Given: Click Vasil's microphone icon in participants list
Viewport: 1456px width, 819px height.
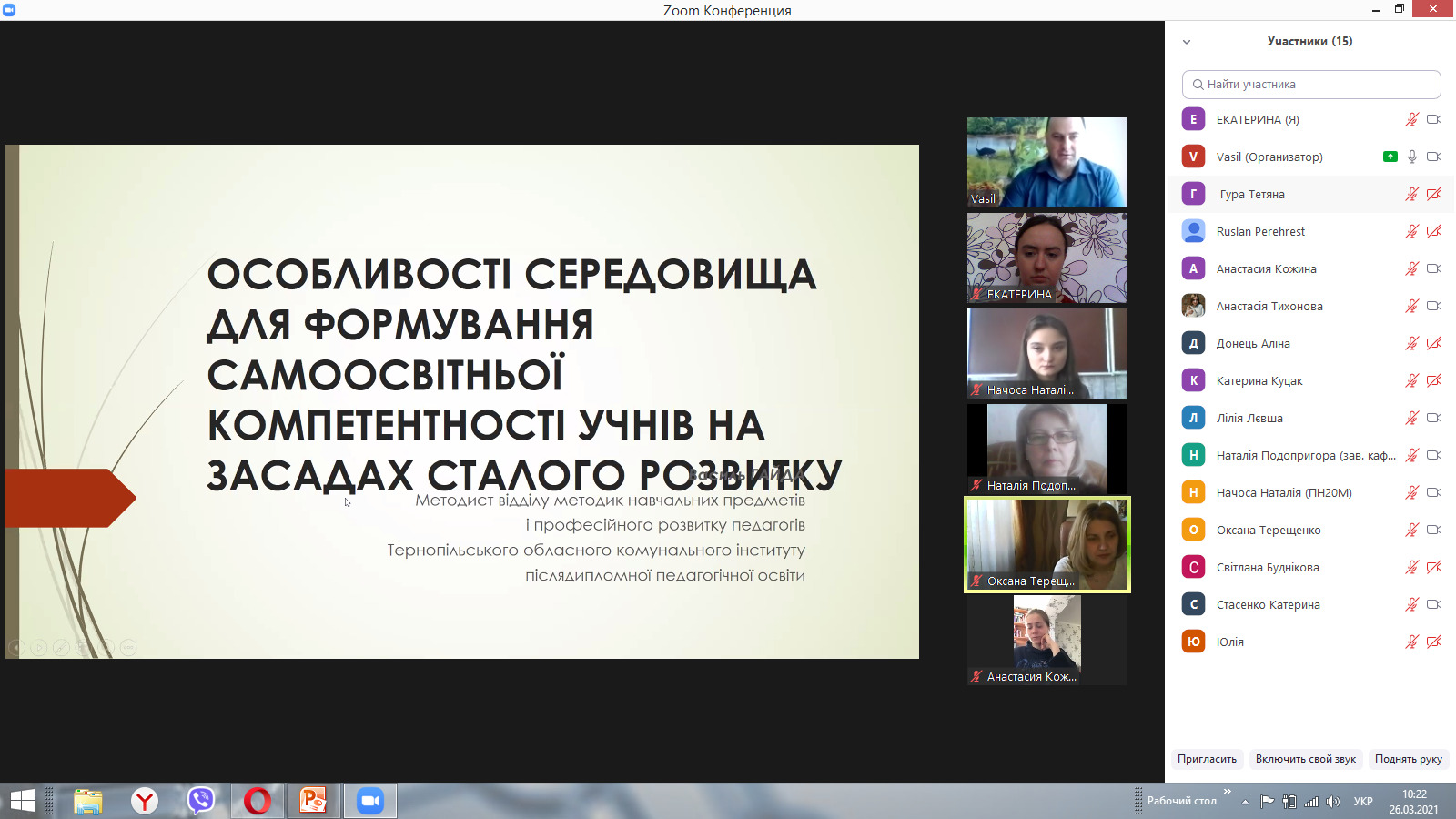Looking at the screenshot, I should [1411, 157].
